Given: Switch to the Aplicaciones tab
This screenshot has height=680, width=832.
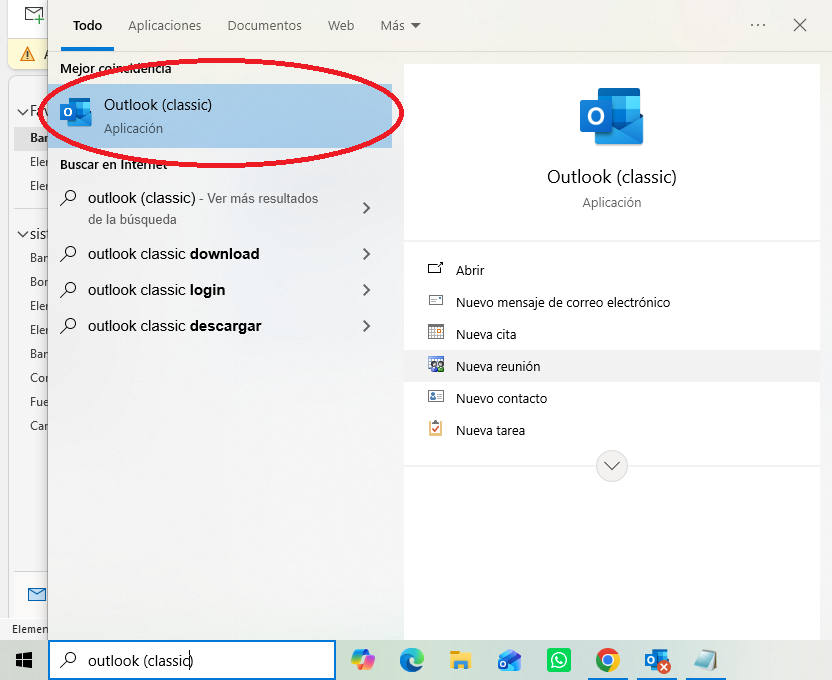Looking at the screenshot, I should [164, 25].
